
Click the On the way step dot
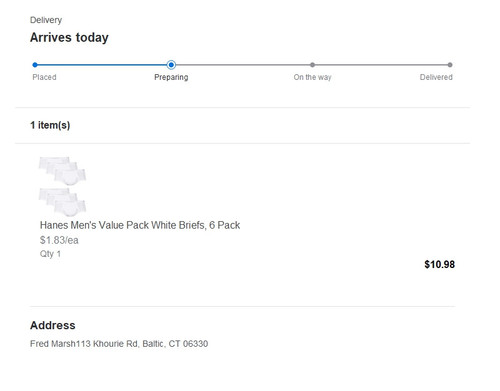point(312,65)
